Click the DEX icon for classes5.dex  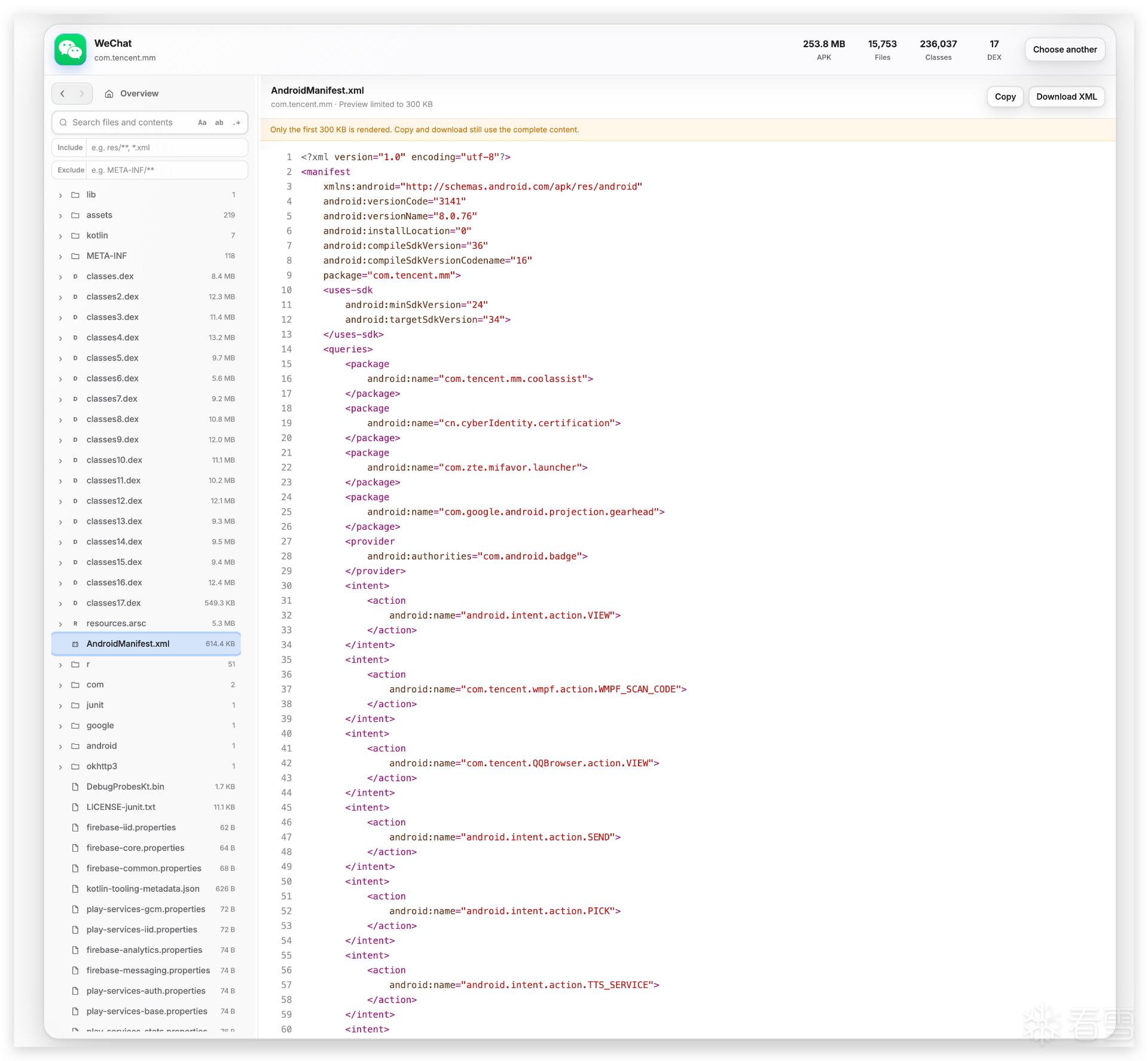(75, 358)
